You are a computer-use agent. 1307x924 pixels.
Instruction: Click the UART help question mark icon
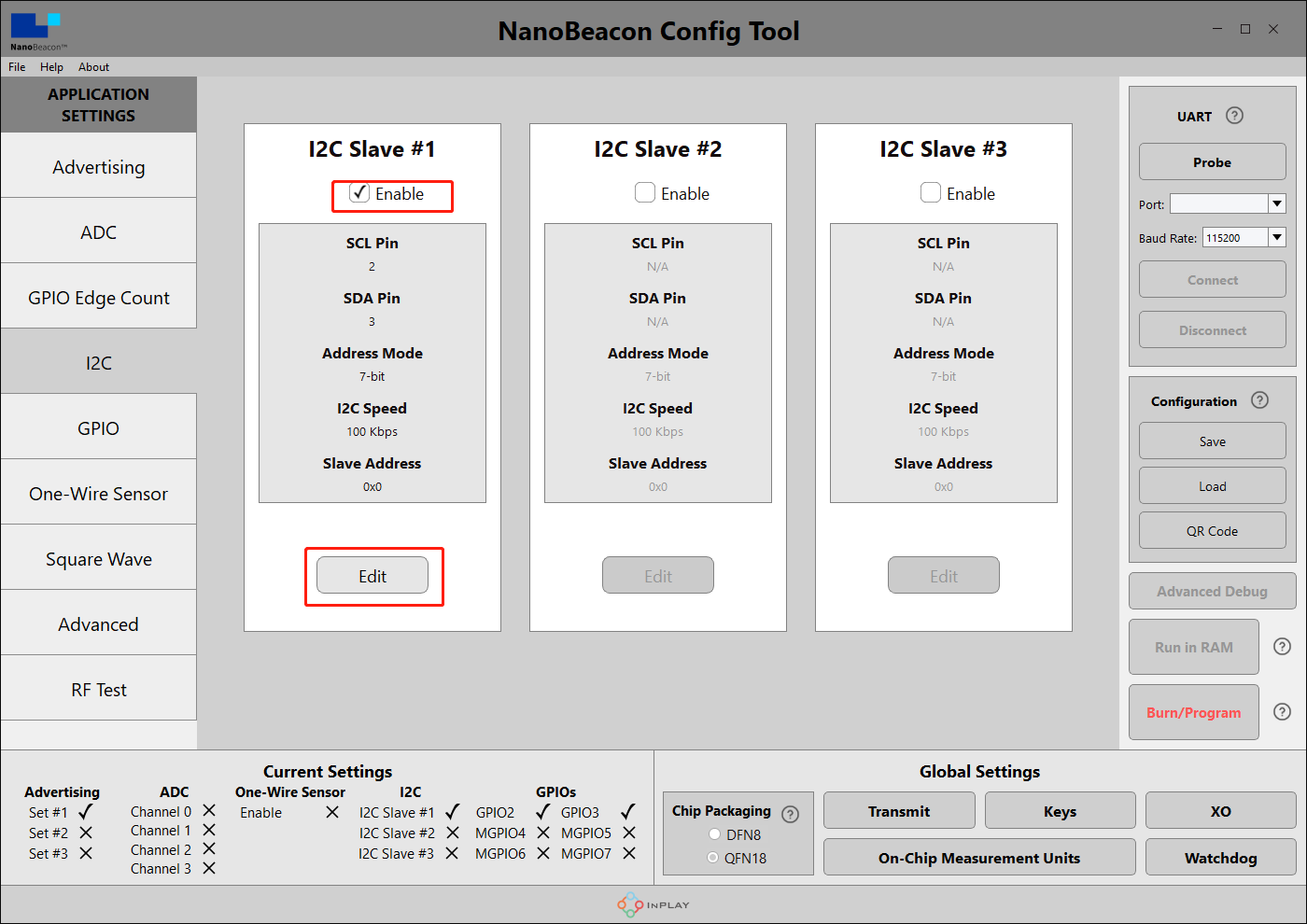1234,116
